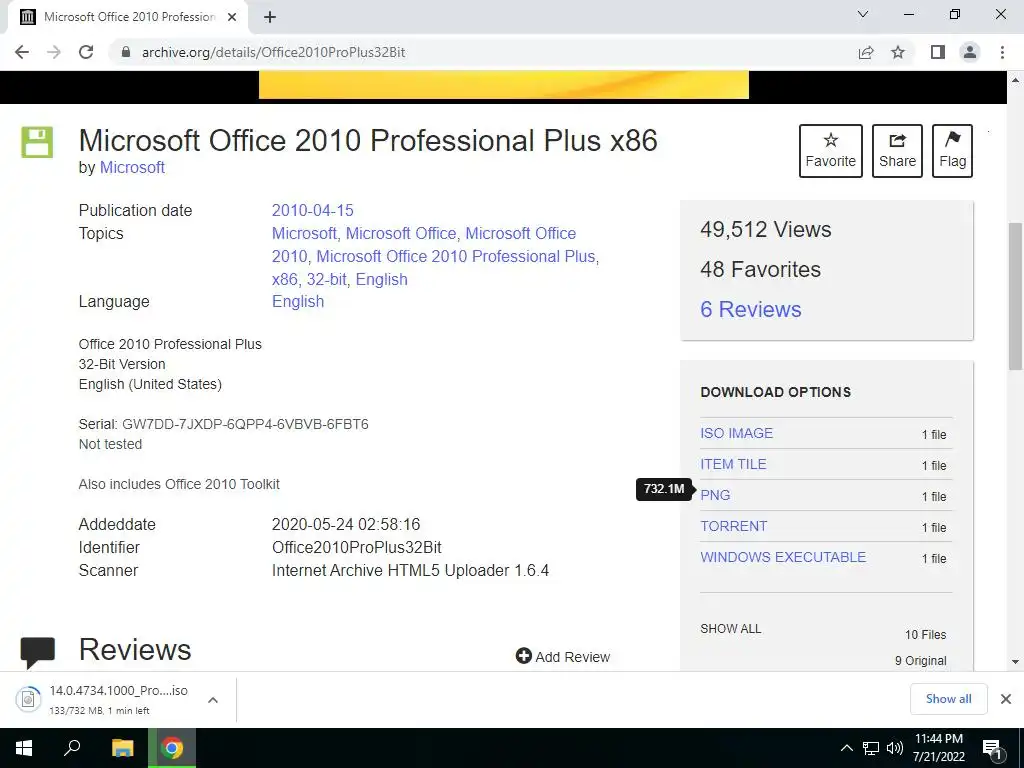
Task: Click SHOW ALL files link
Action: point(730,629)
